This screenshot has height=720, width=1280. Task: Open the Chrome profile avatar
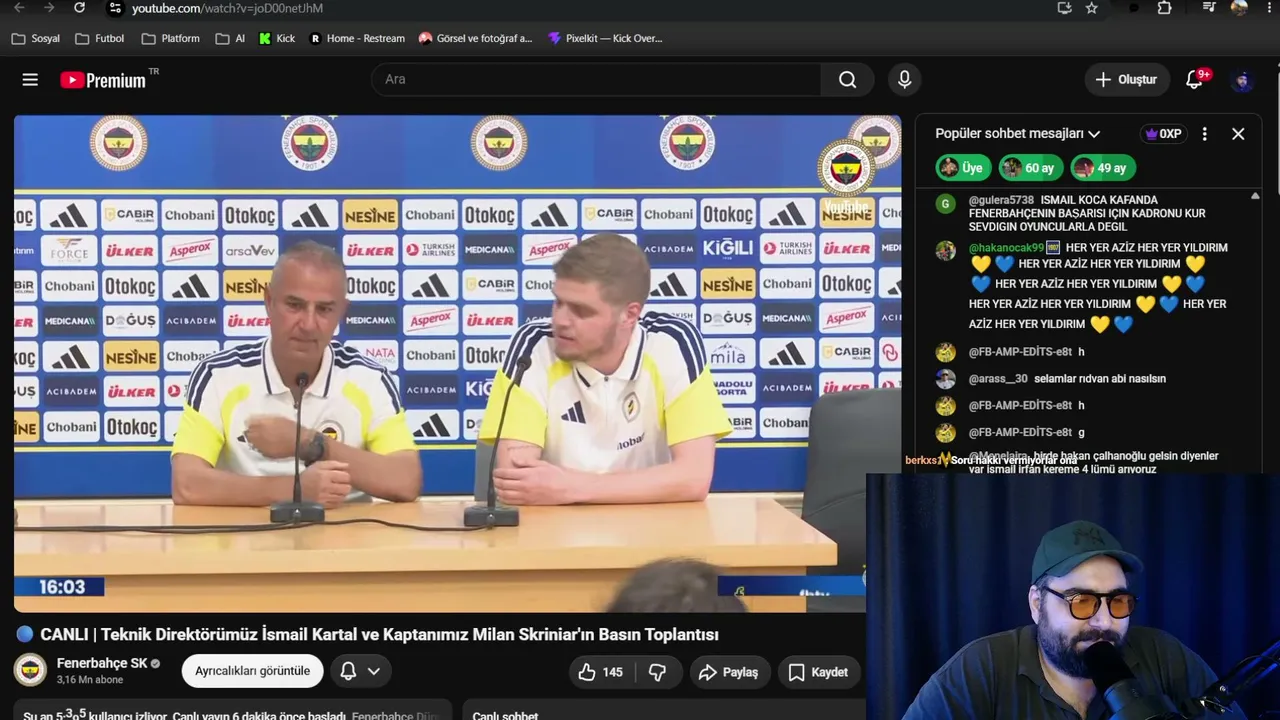(x=1239, y=8)
